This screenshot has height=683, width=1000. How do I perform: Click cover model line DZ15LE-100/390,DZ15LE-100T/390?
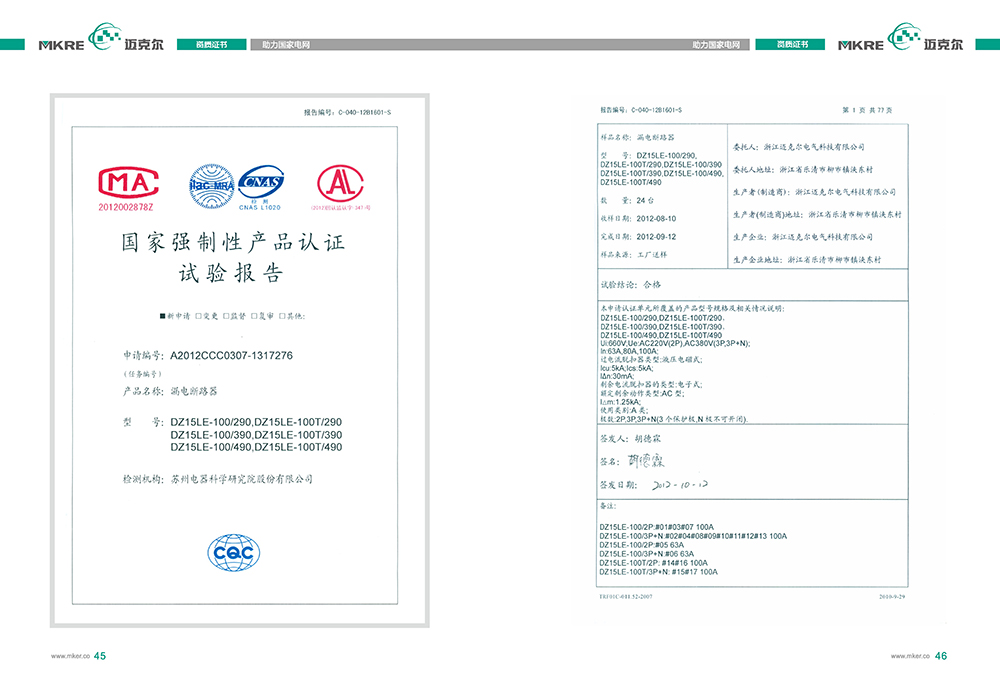256,435
